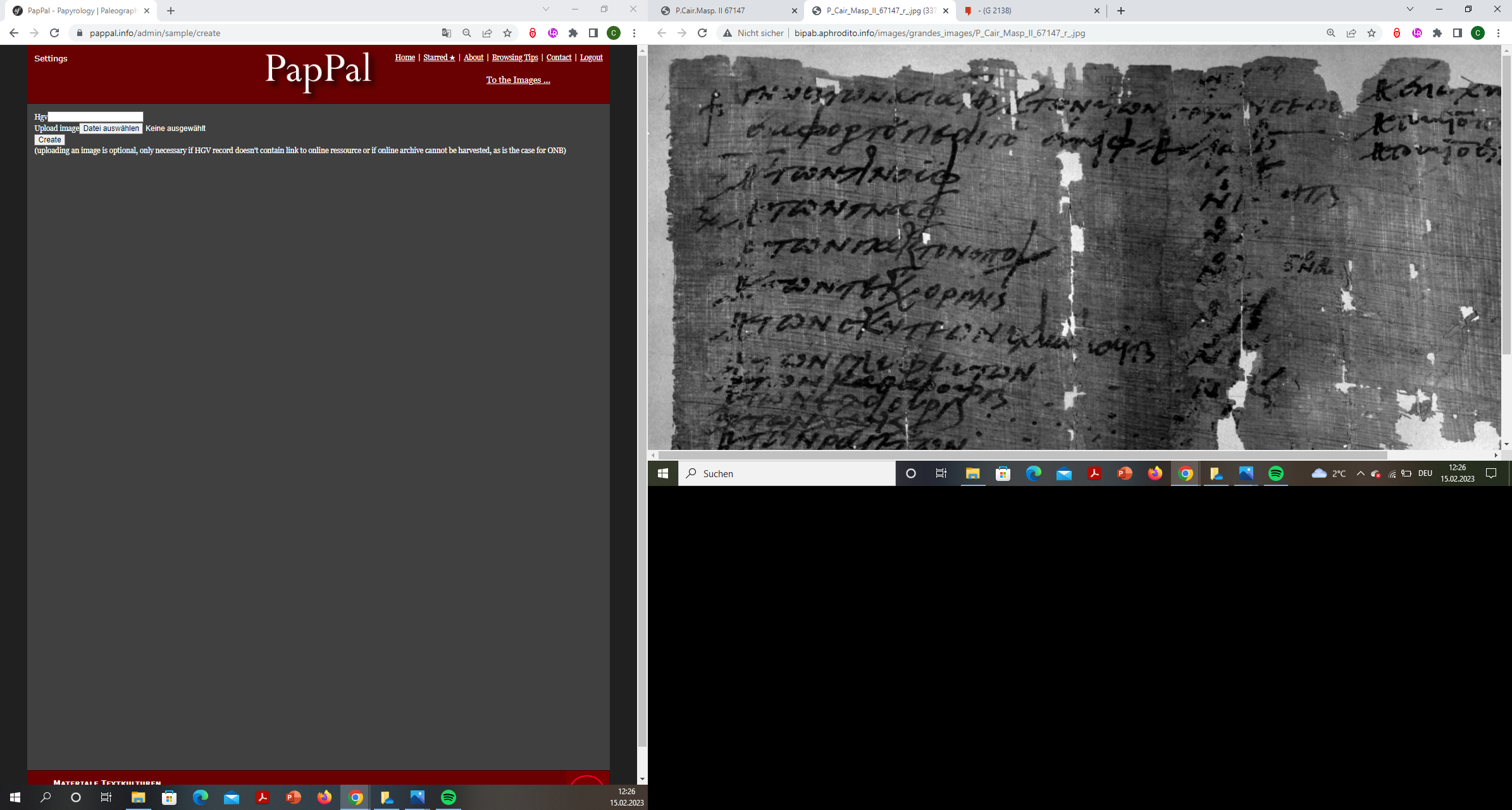Click the Suchen search box in taskbar
The image size is (1512, 810).
point(787,473)
